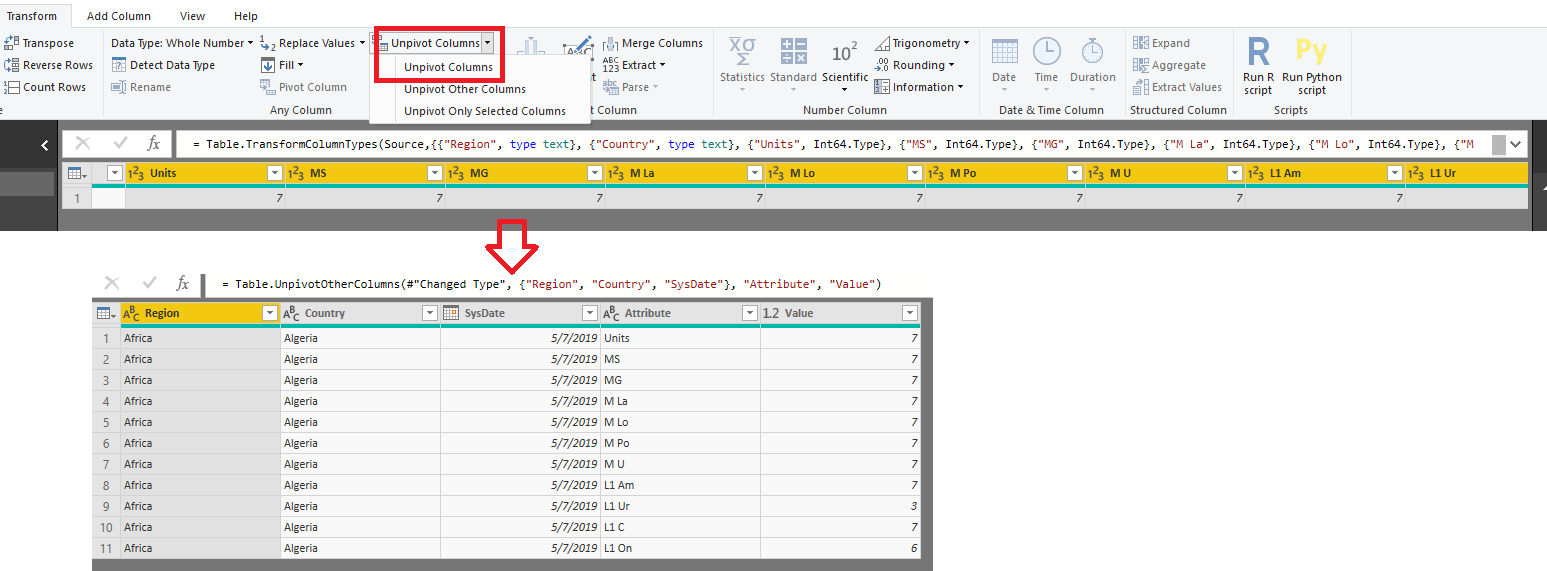This screenshot has height=571, width=1547.
Task: Select row 9 cell 'L1 Ur'
Action: click(680, 506)
